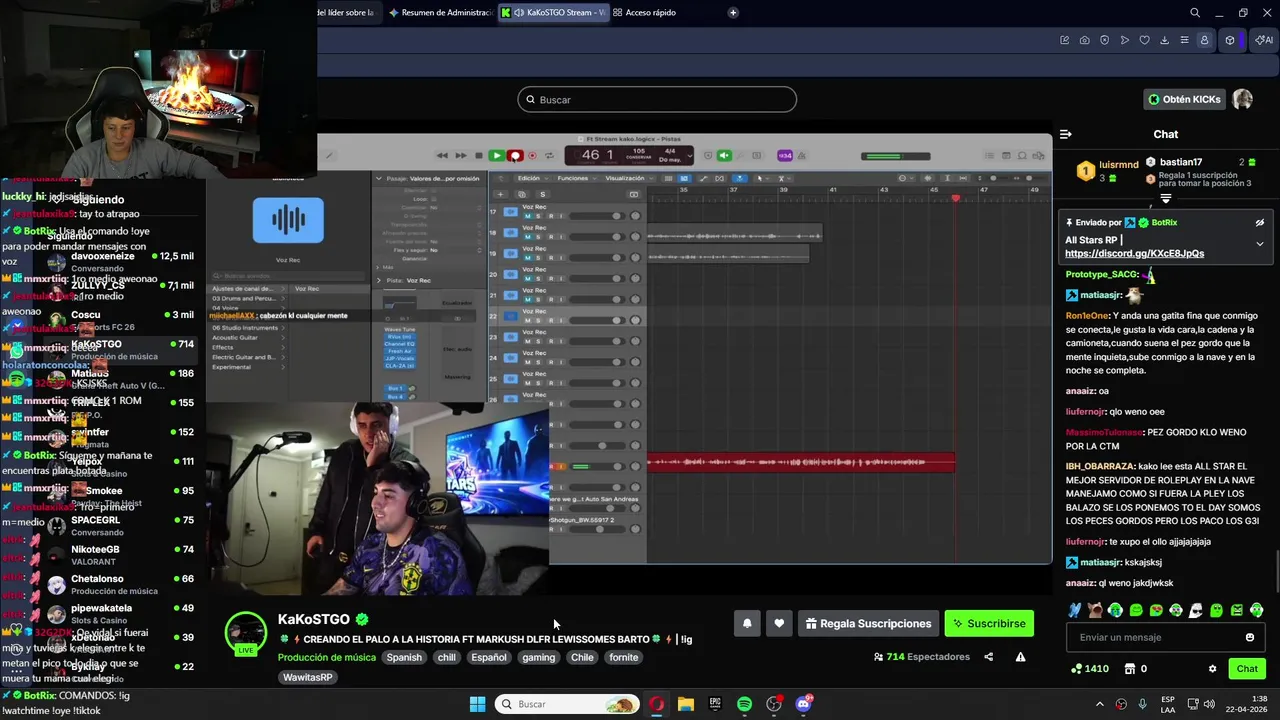Click the report warning triangle icon
Viewport: 1280px width, 720px height.
(1020, 657)
